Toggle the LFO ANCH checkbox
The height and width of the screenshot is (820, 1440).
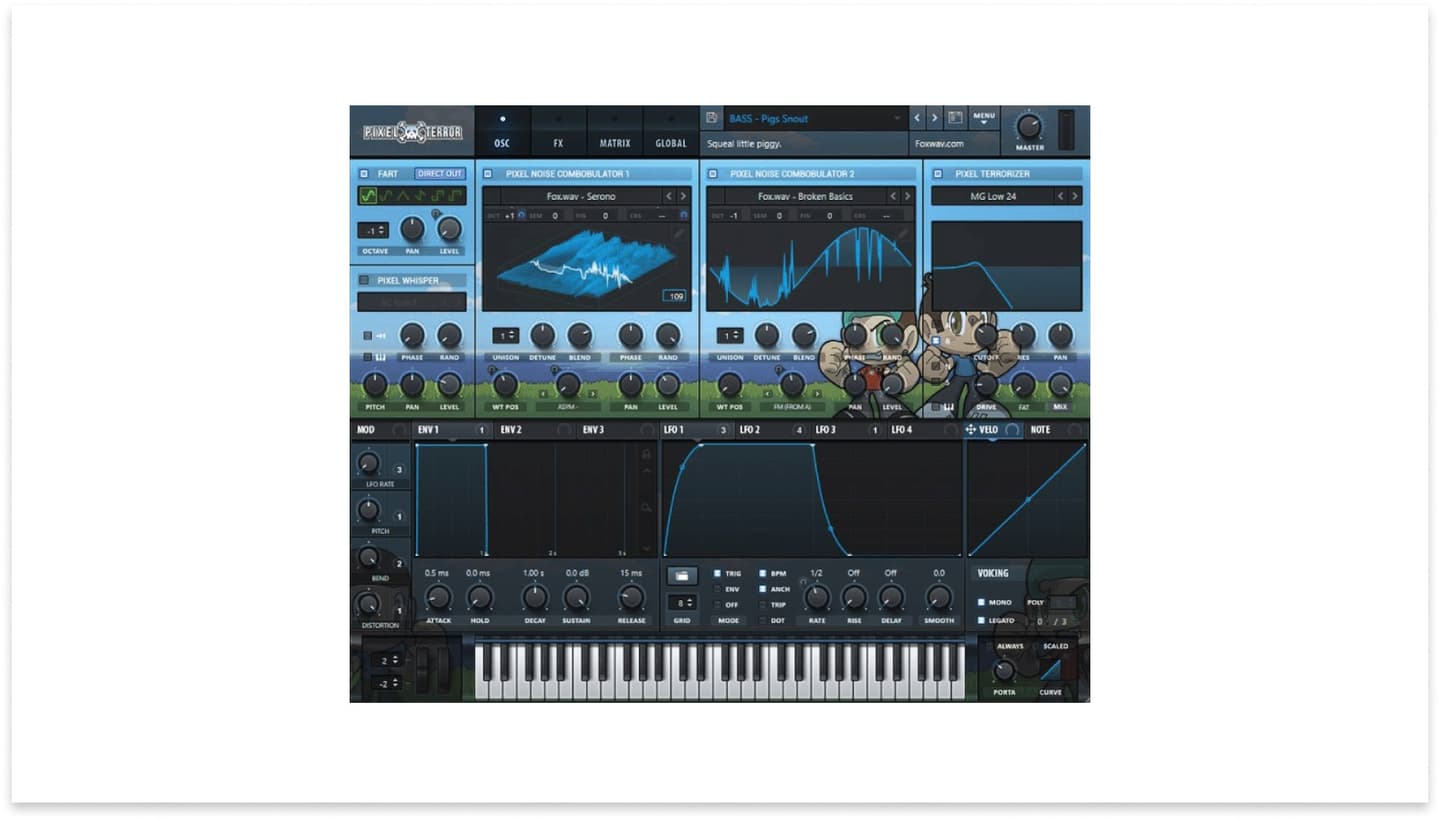(763, 589)
